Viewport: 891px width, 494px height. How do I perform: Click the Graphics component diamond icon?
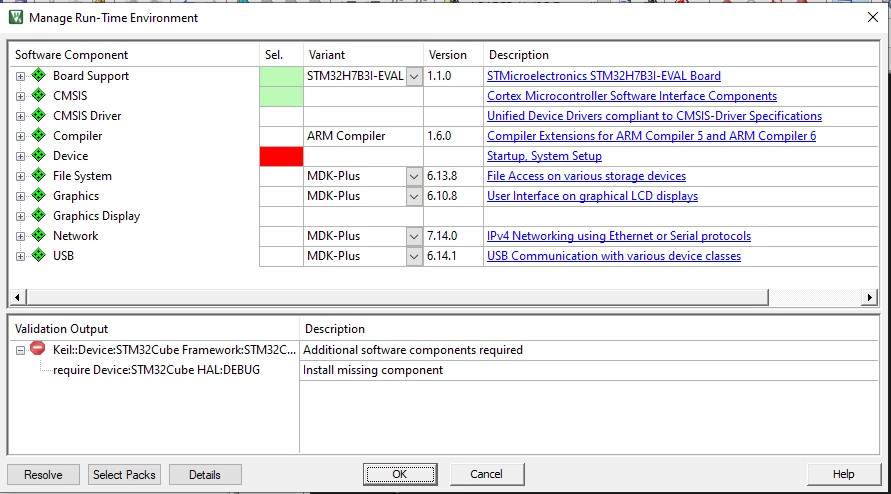click(x=39, y=195)
